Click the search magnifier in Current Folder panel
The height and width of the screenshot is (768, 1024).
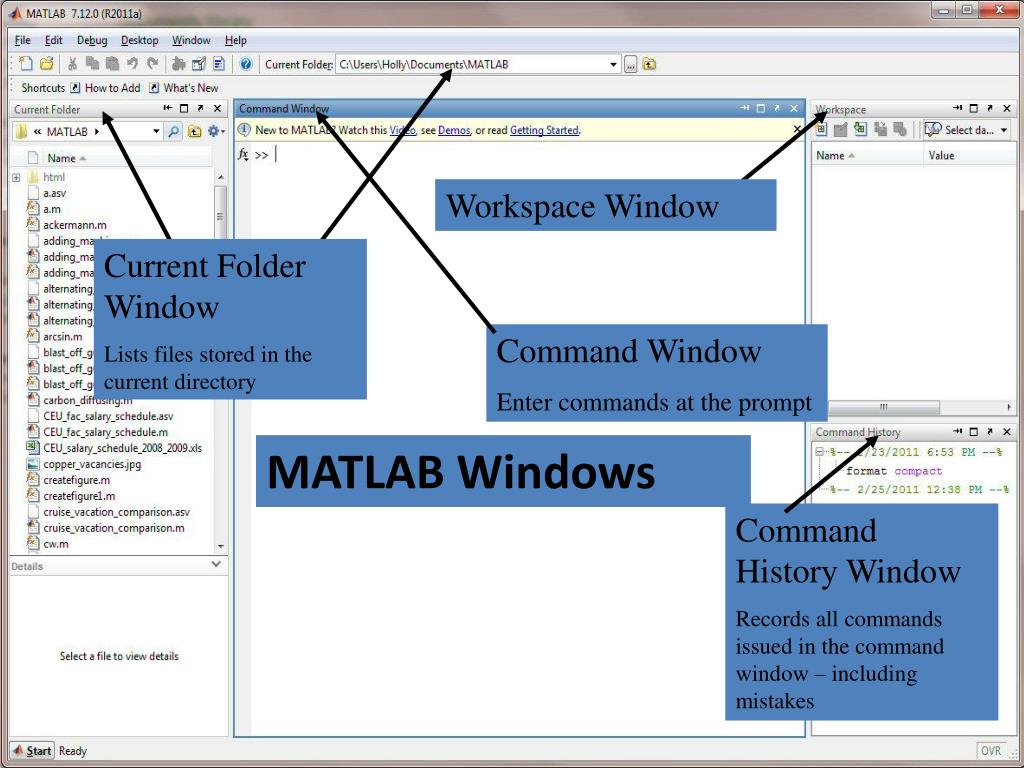[x=174, y=131]
